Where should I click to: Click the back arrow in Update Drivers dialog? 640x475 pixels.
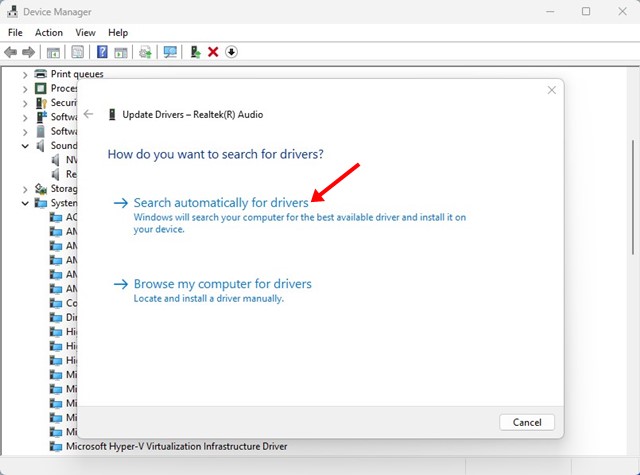click(x=88, y=114)
